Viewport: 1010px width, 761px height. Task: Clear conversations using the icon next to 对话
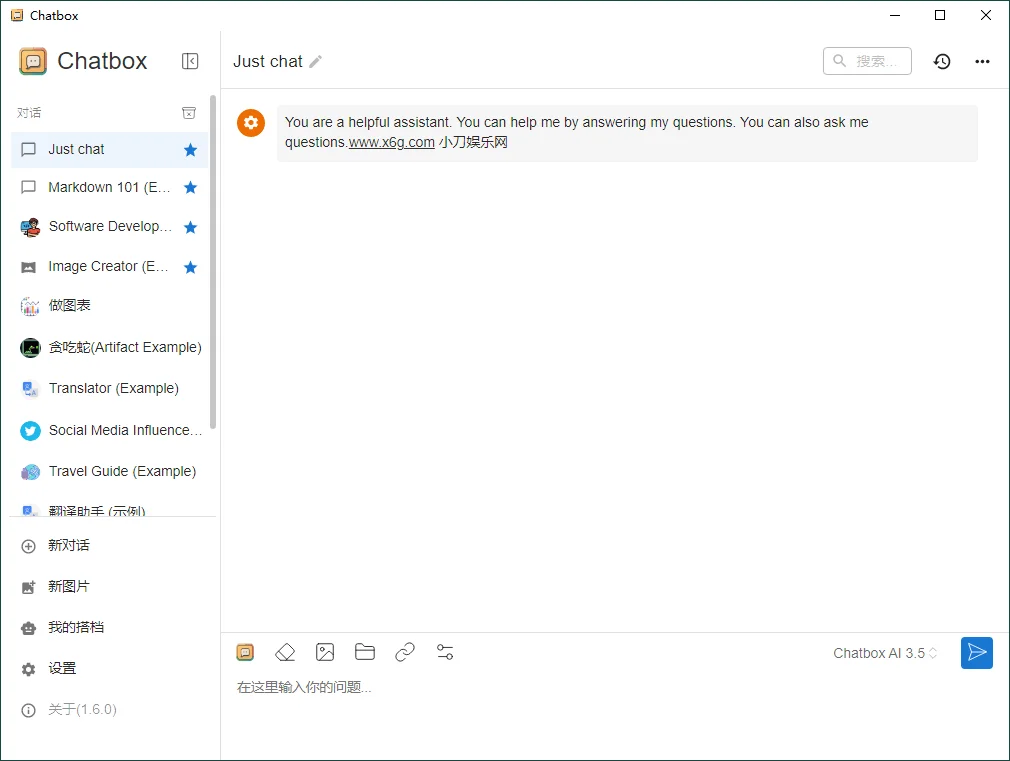click(189, 113)
